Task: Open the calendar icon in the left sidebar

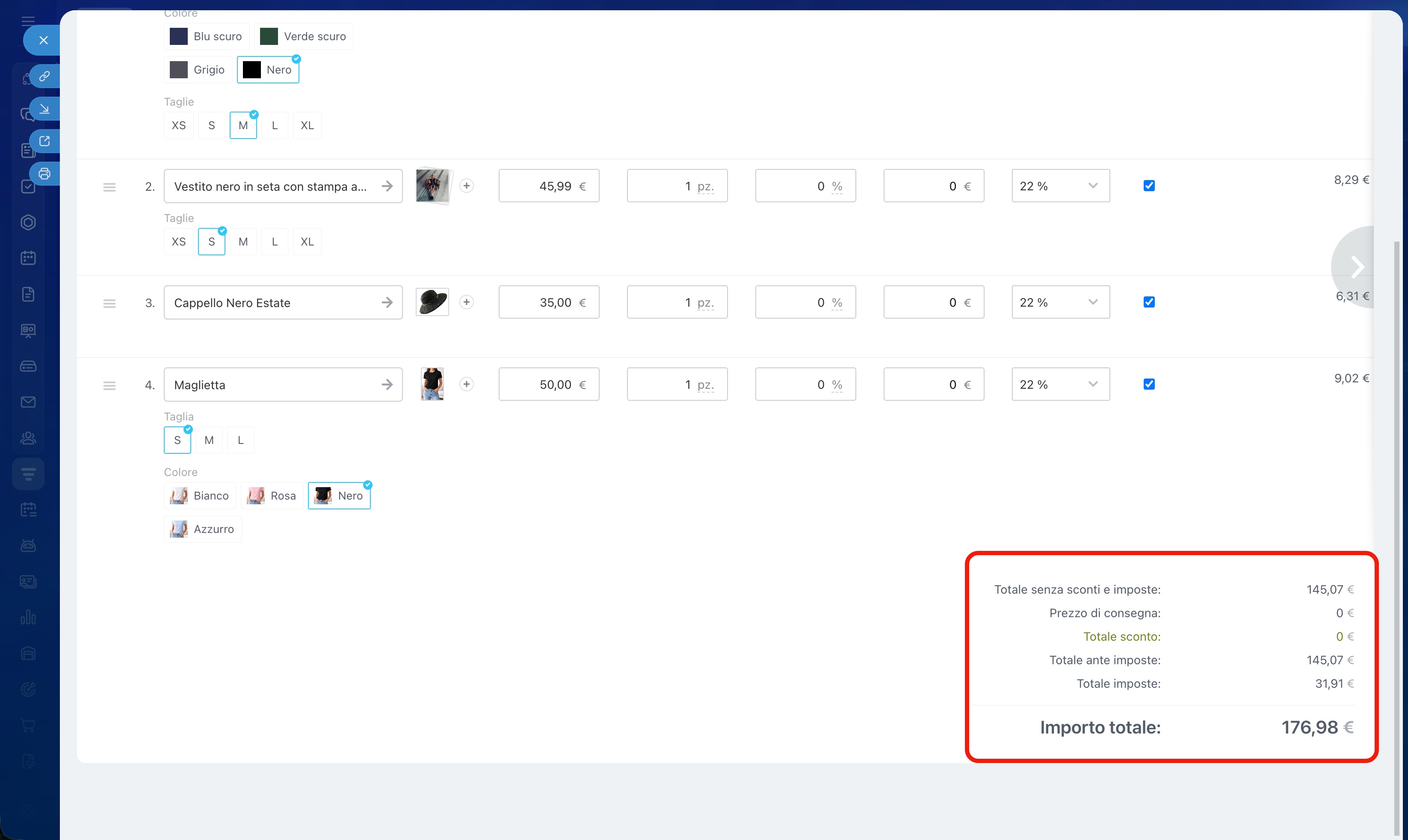Action: pos(28,258)
